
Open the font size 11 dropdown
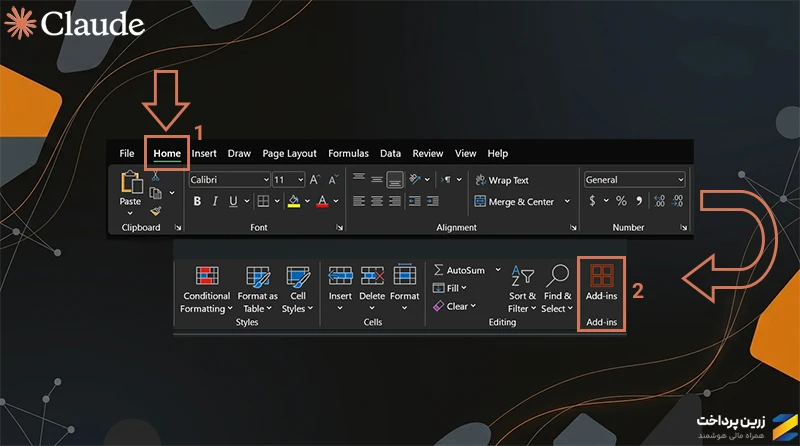tap(301, 180)
